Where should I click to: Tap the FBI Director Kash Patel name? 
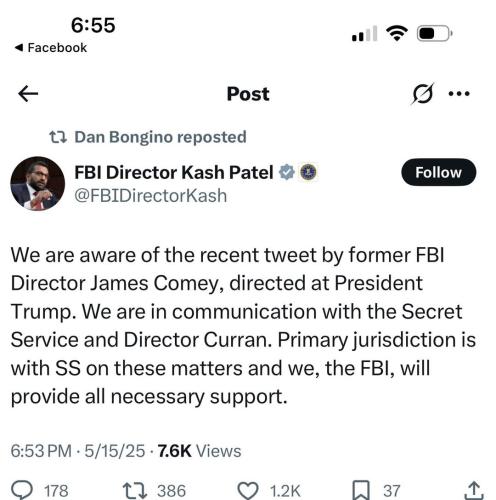pos(174,172)
